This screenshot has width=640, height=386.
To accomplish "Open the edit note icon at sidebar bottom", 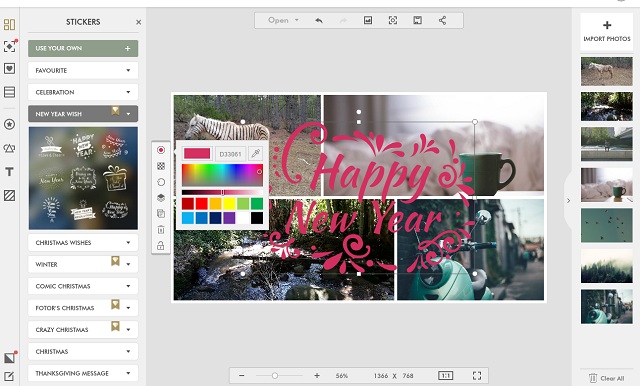I will (x=9, y=376).
